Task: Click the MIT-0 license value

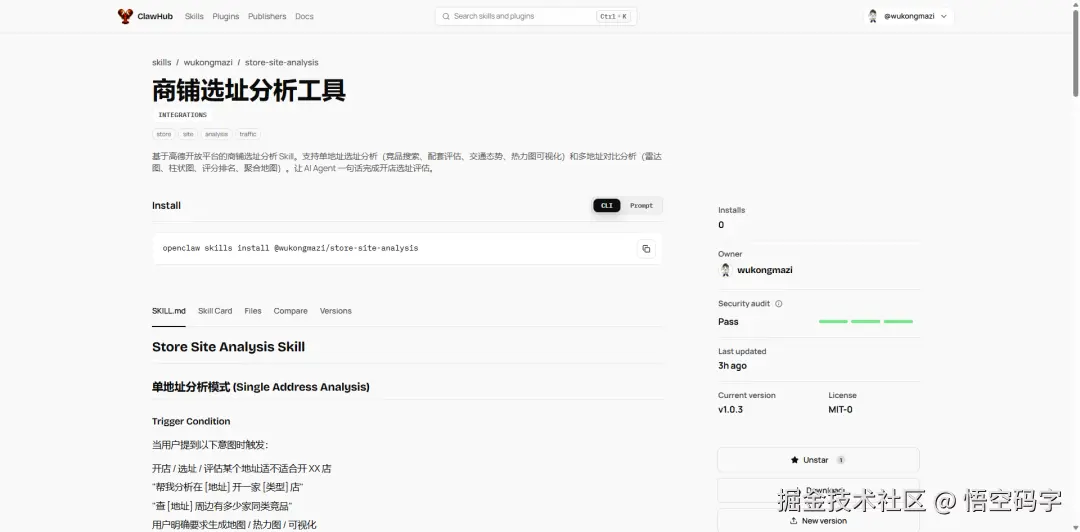Action: 840,409
